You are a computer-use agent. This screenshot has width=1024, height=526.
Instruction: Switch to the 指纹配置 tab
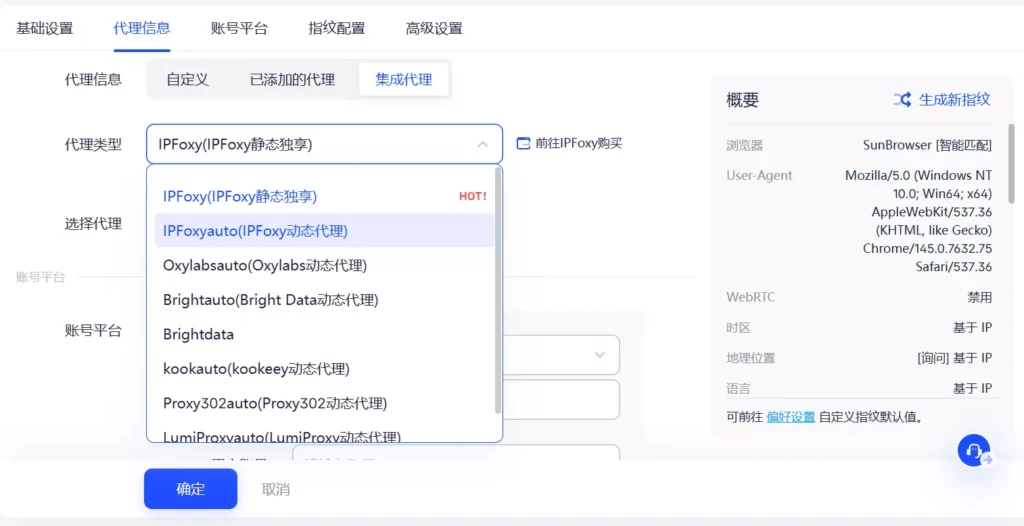click(336, 28)
